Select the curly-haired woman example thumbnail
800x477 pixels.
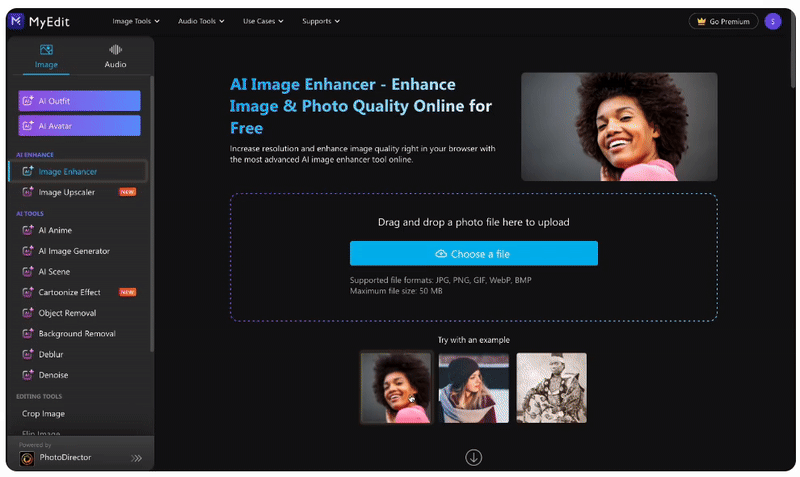point(395,388)
